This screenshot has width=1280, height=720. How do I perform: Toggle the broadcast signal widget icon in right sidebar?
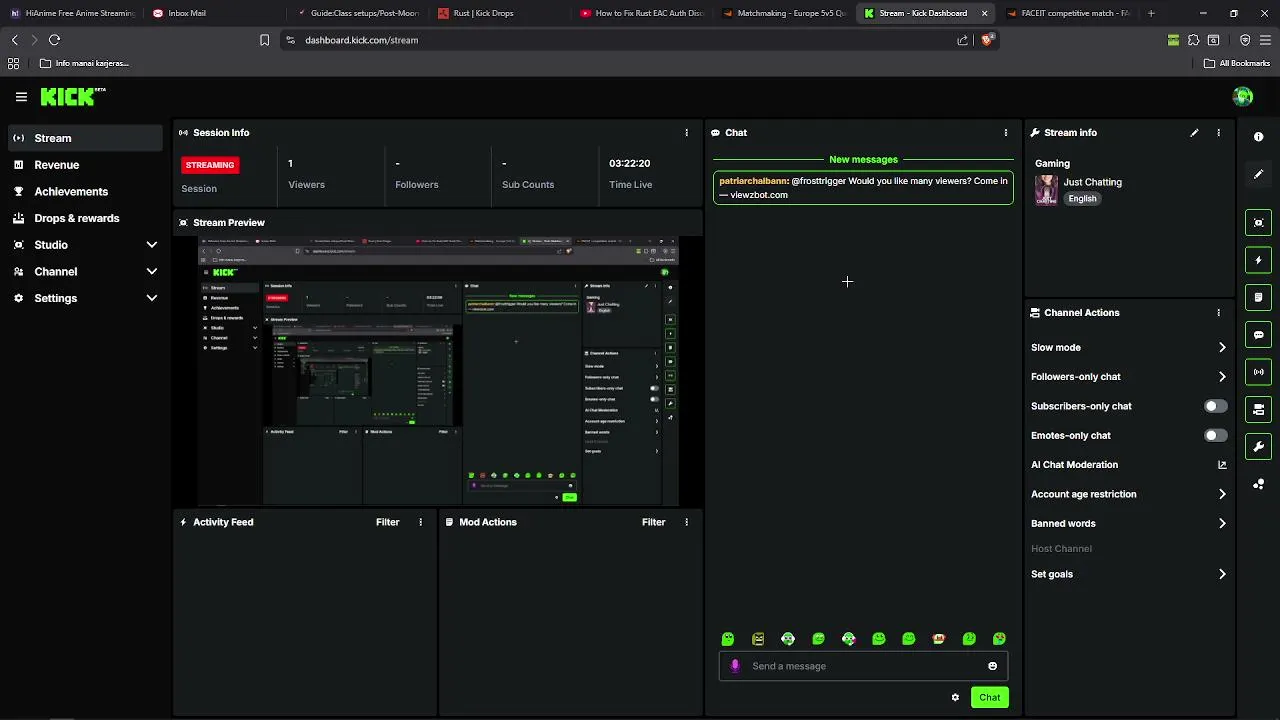1258,372
